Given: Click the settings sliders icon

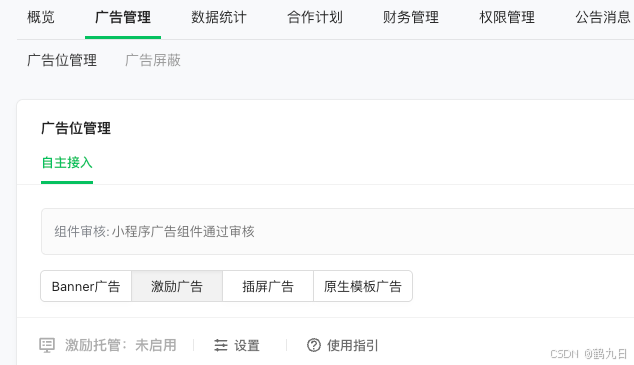Looking at the screenshot, I should [221, 345].
